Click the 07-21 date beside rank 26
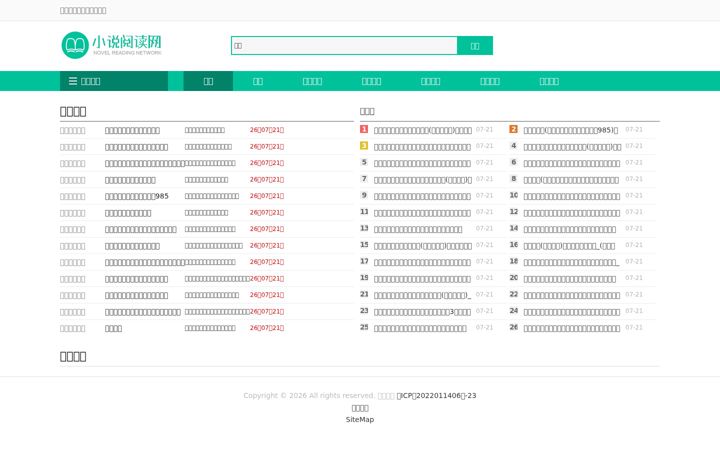Viewport: 720px width, 450px height. click(634, 328)
